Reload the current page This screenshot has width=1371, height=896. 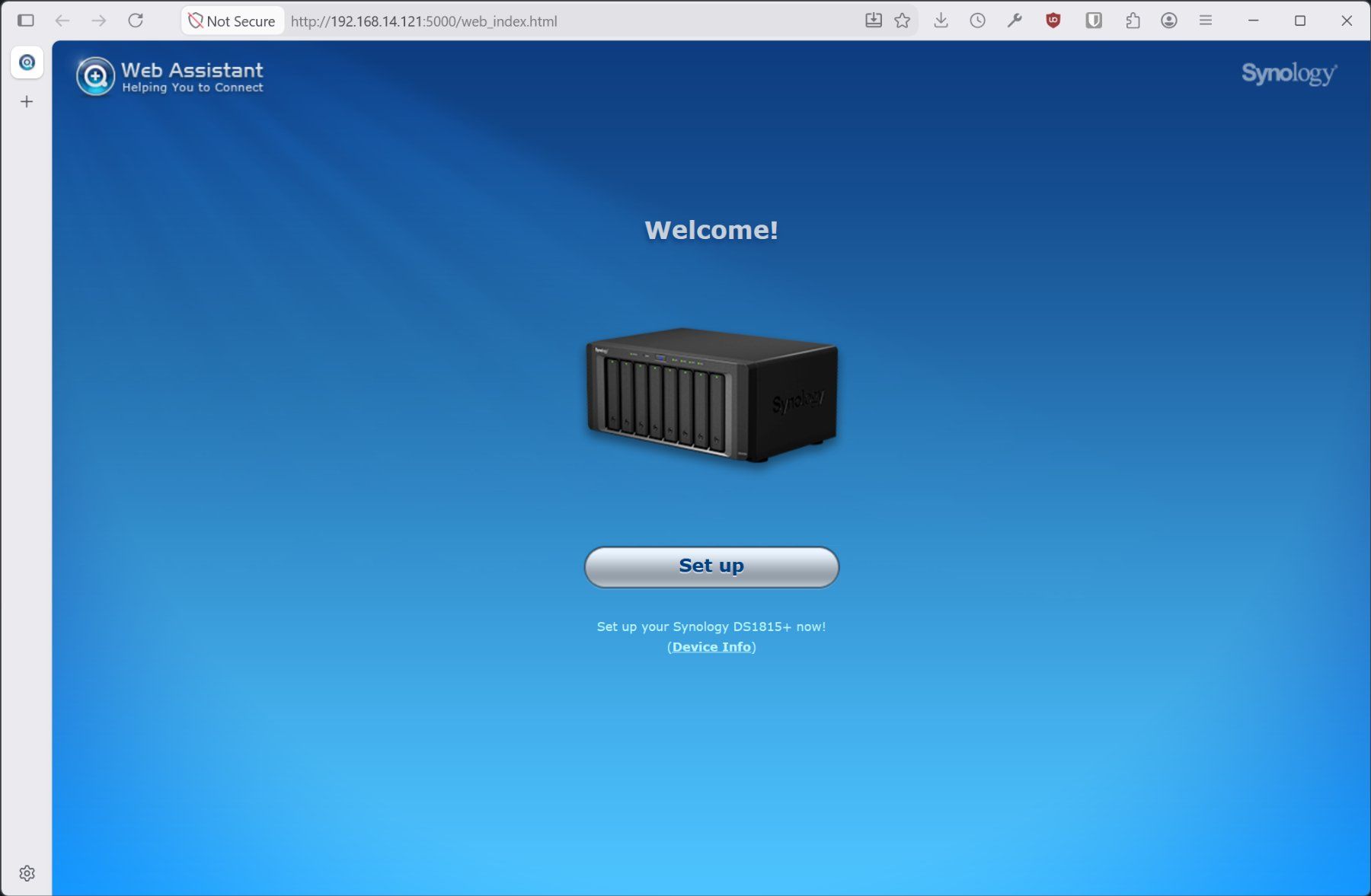(x=136, y=21)
